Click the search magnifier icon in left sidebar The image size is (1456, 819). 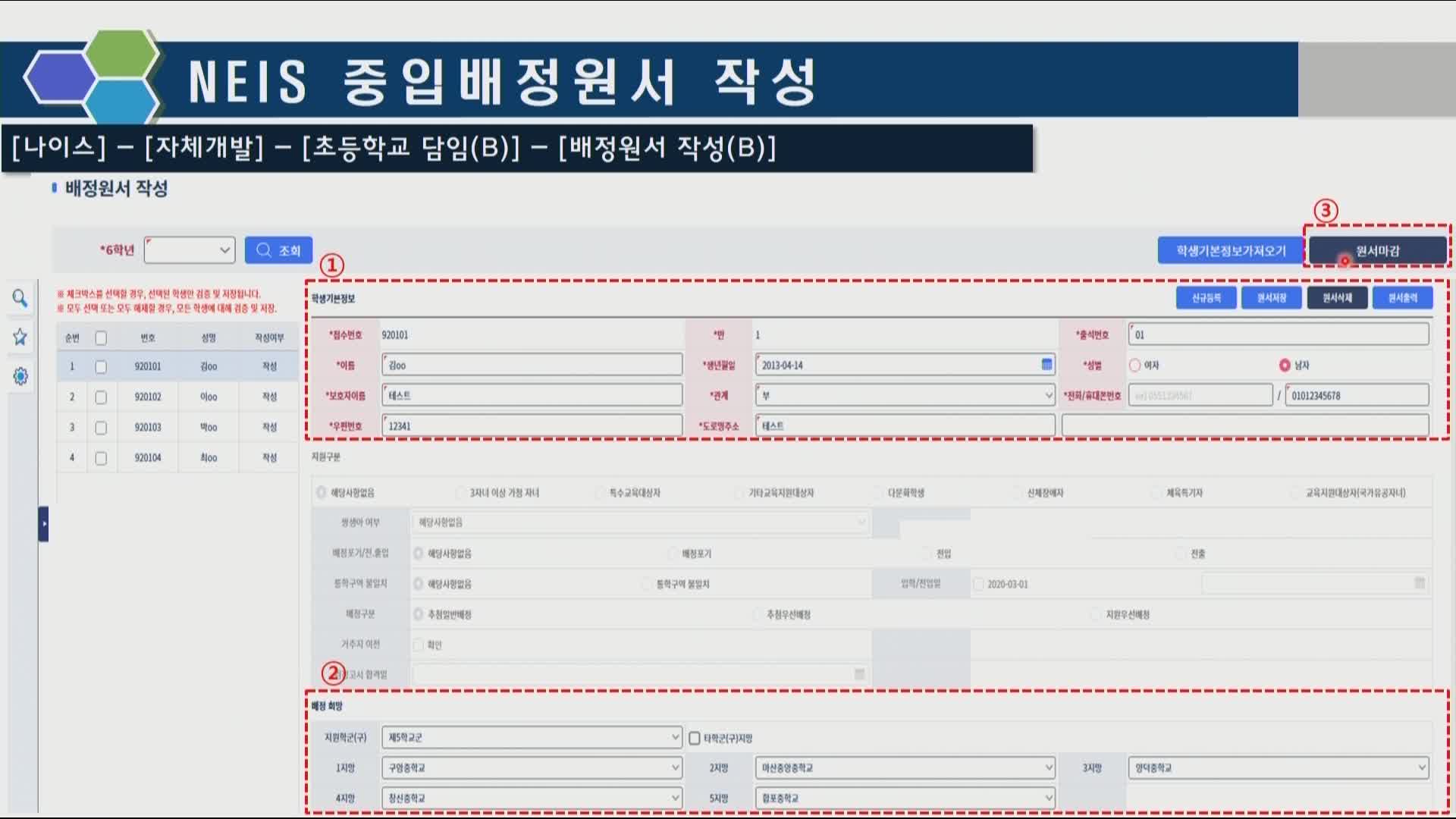20,298
